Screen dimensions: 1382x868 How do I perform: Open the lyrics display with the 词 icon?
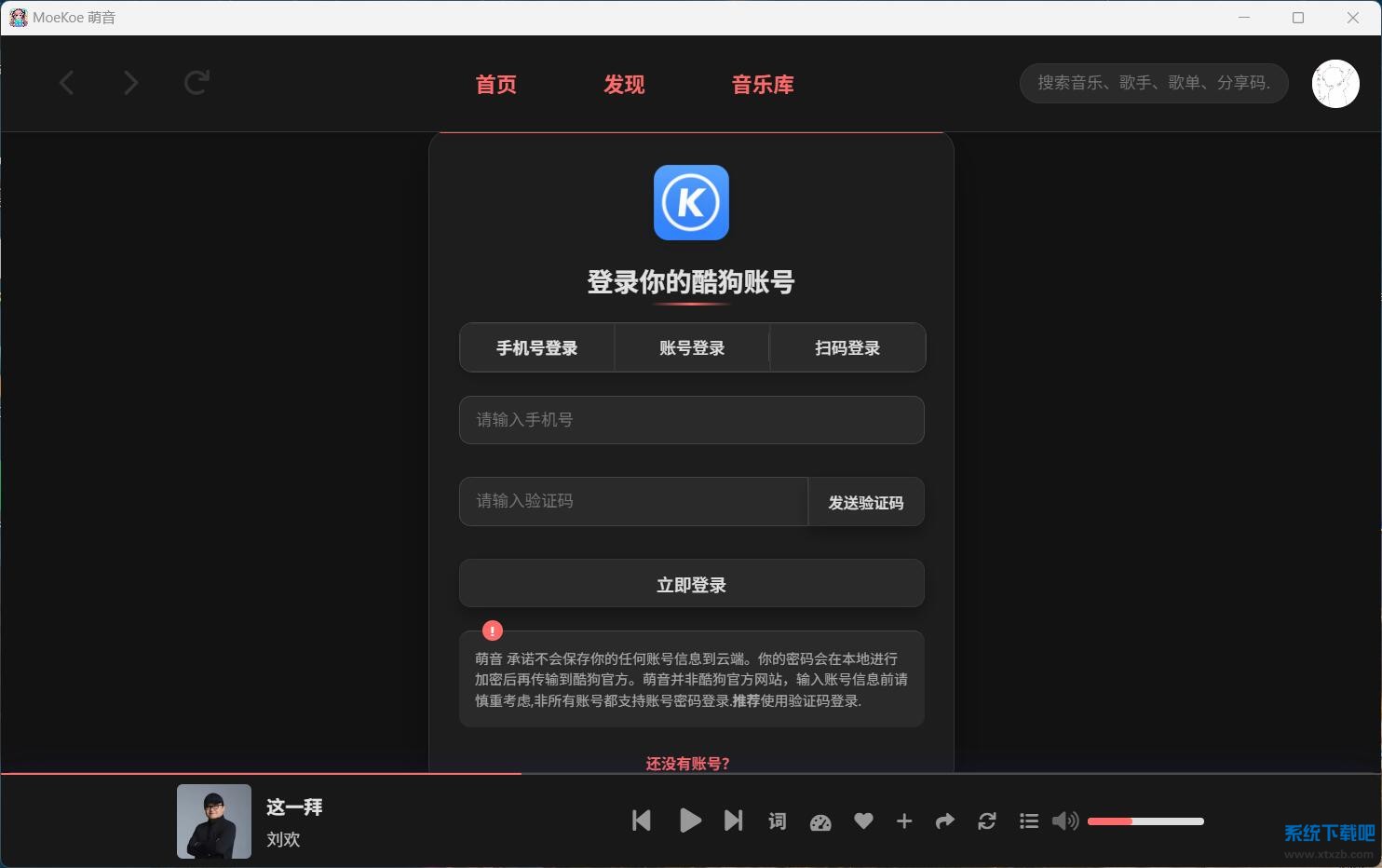click(777, 821)
